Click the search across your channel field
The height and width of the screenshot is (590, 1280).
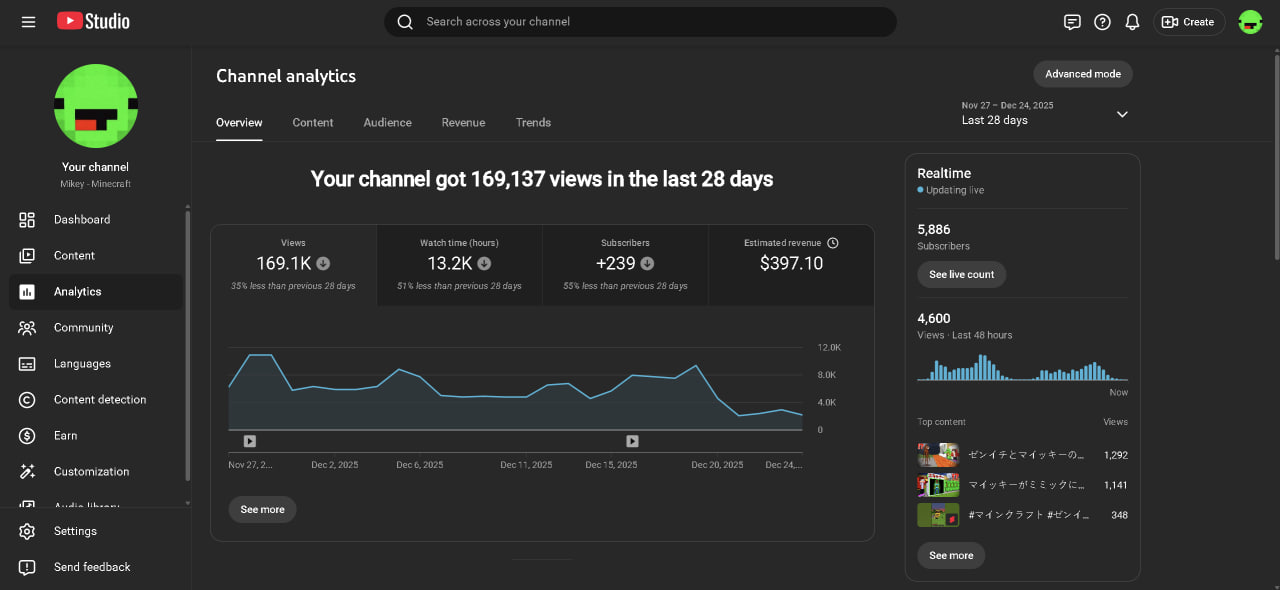[x=640, y=22]
